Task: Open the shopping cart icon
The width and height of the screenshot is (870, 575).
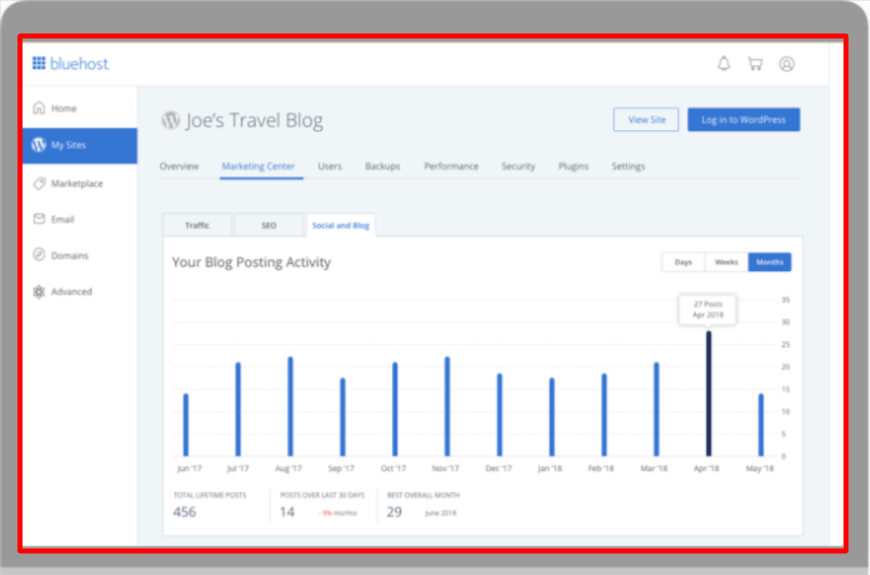Action: 755,64
